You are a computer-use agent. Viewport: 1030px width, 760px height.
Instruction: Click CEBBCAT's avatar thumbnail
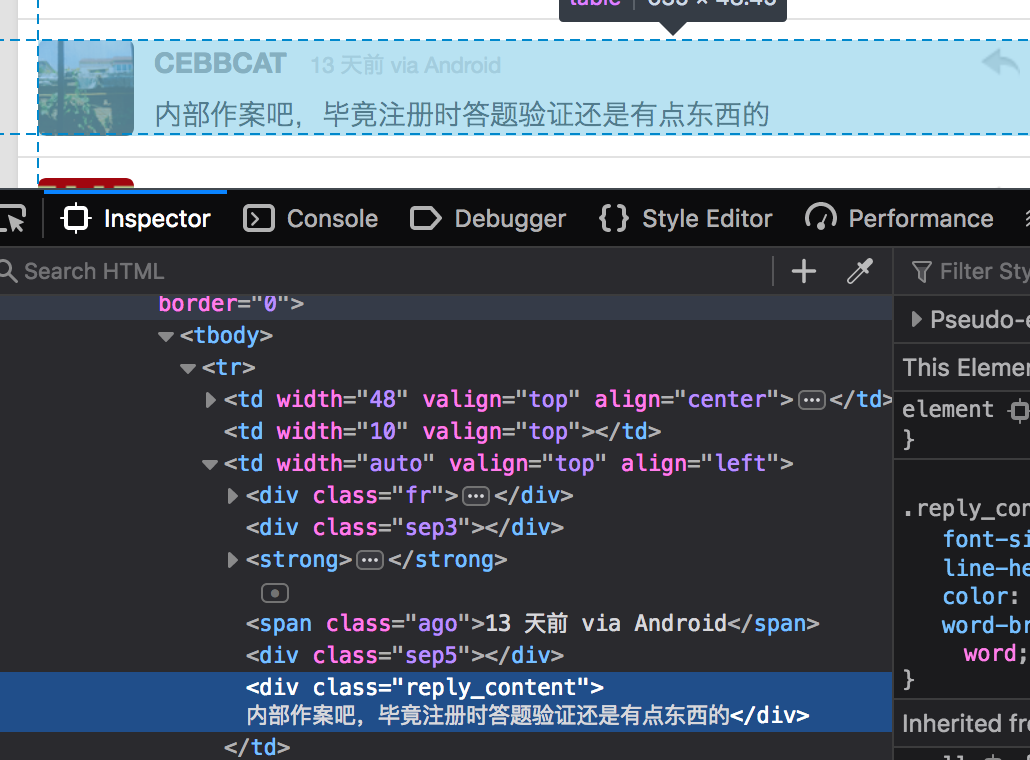click(86, 88)
